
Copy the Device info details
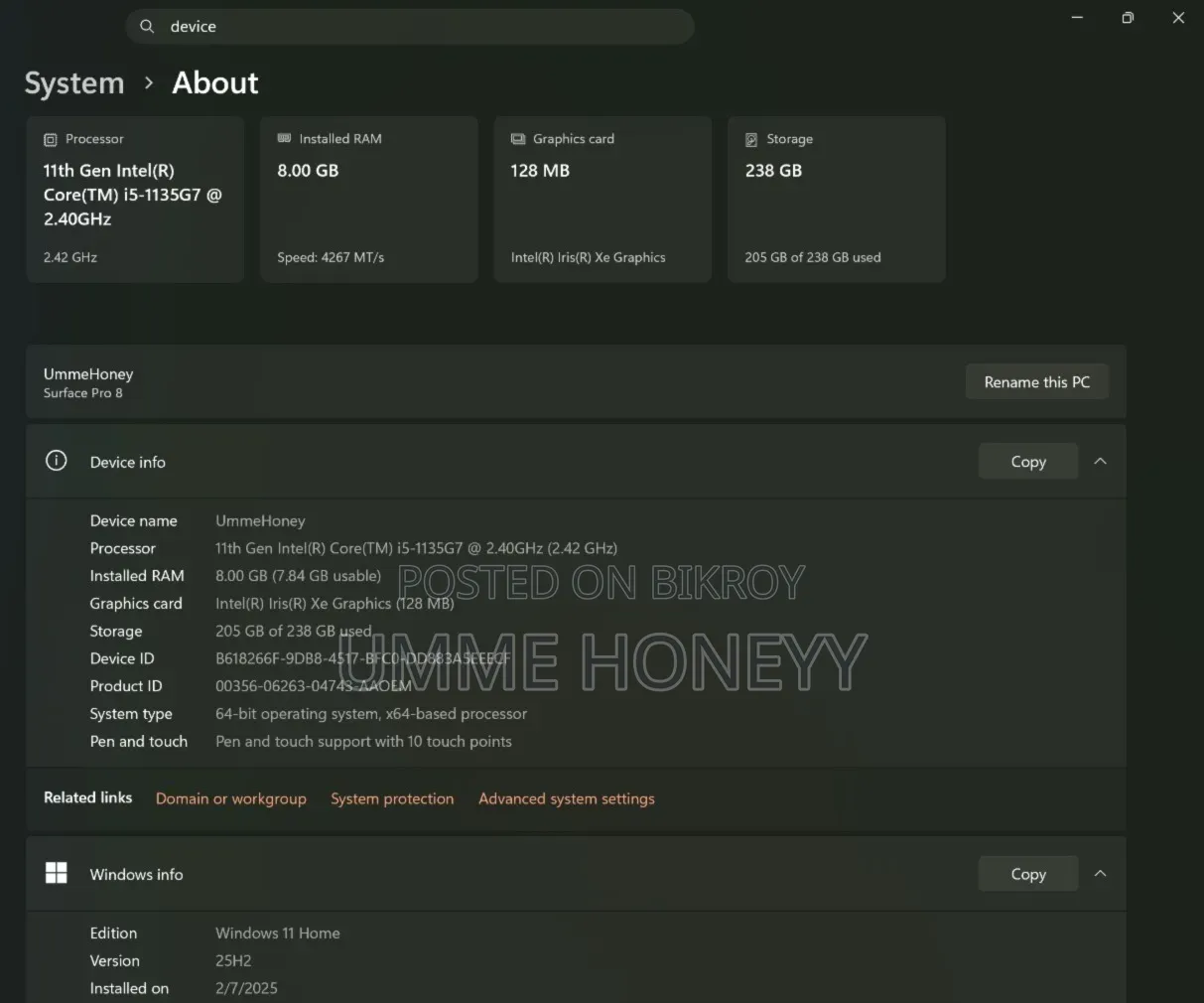1028,462
